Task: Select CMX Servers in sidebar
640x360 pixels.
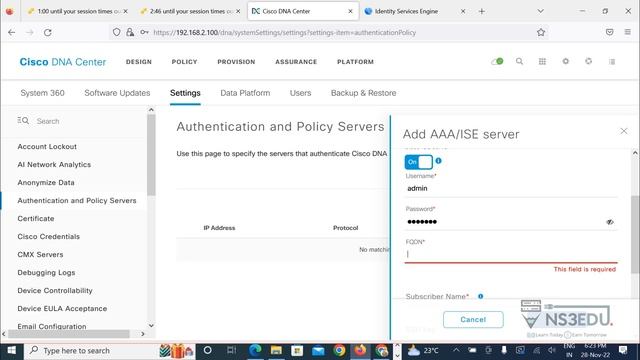Action: (40, 254)
